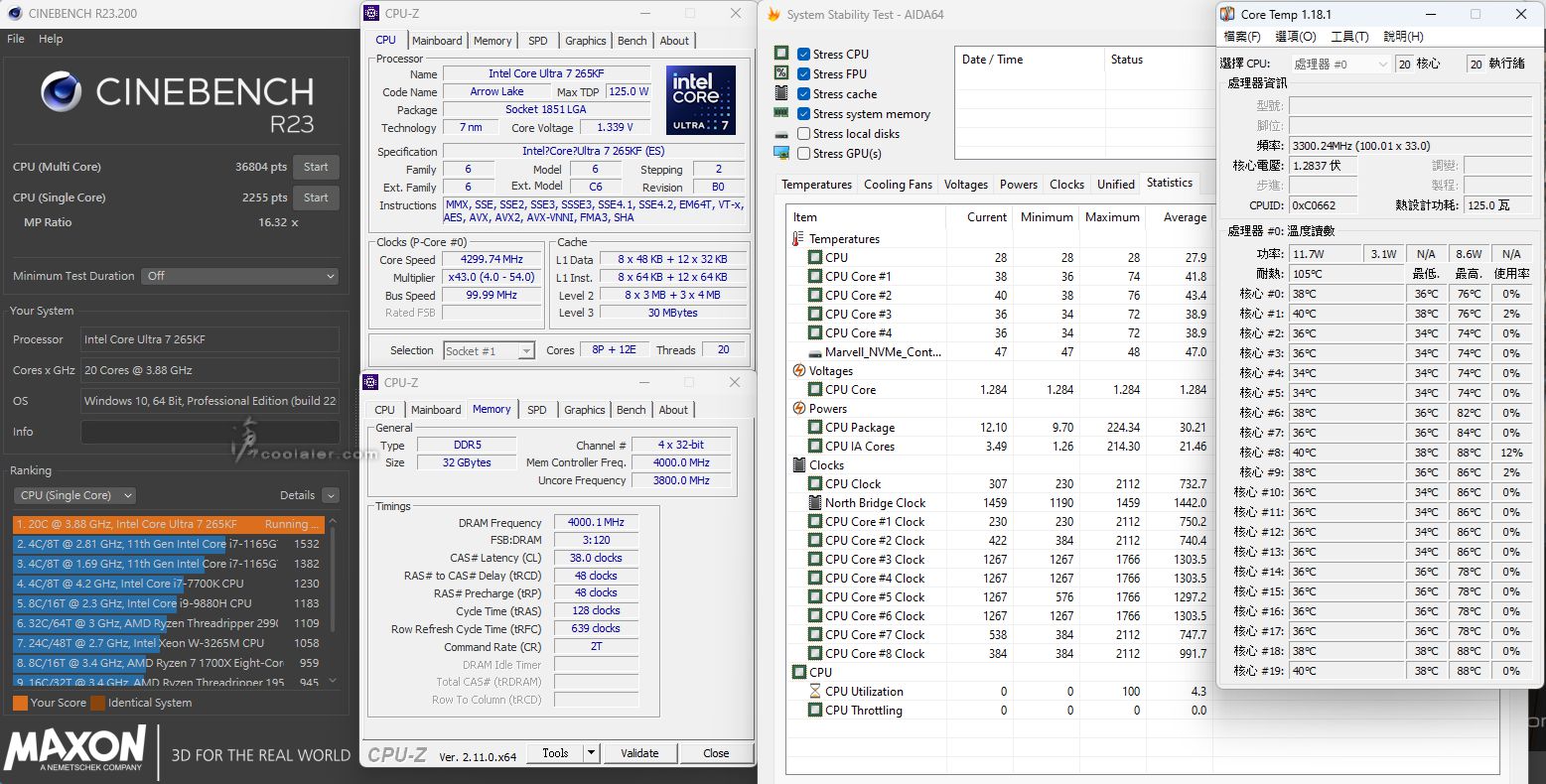Image resolution: width=1546 pixels, height=784 pixels.
Task: Click the Maximum column header in AIDA64
Action: pos(1111,217)
